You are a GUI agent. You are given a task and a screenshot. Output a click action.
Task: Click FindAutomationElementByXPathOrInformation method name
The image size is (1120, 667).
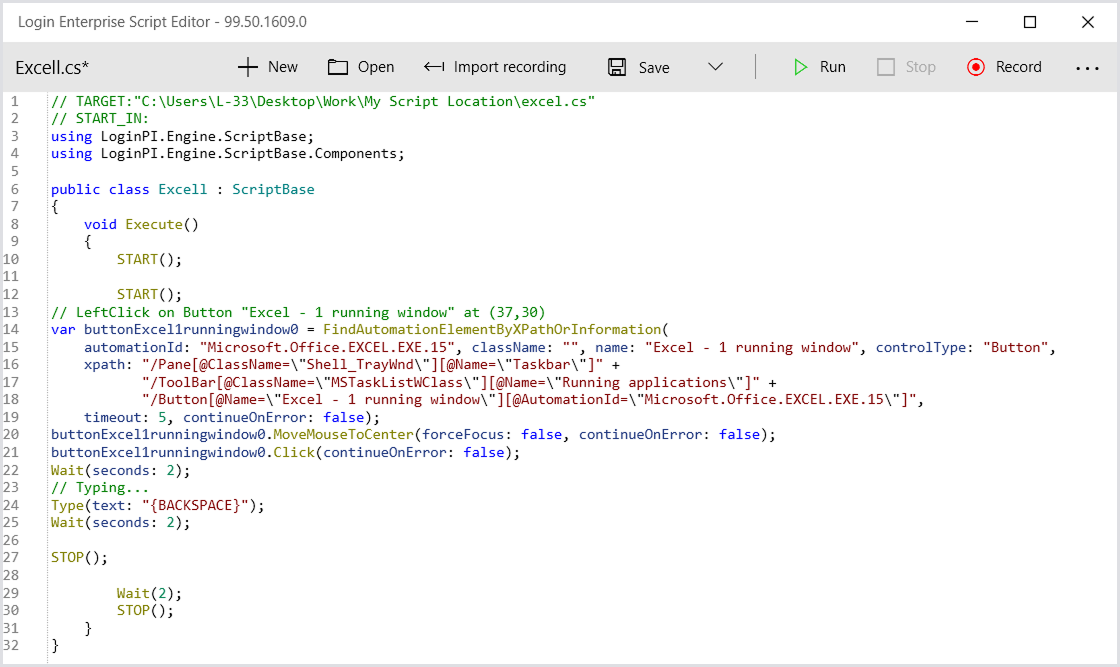(x=492, y=329)
